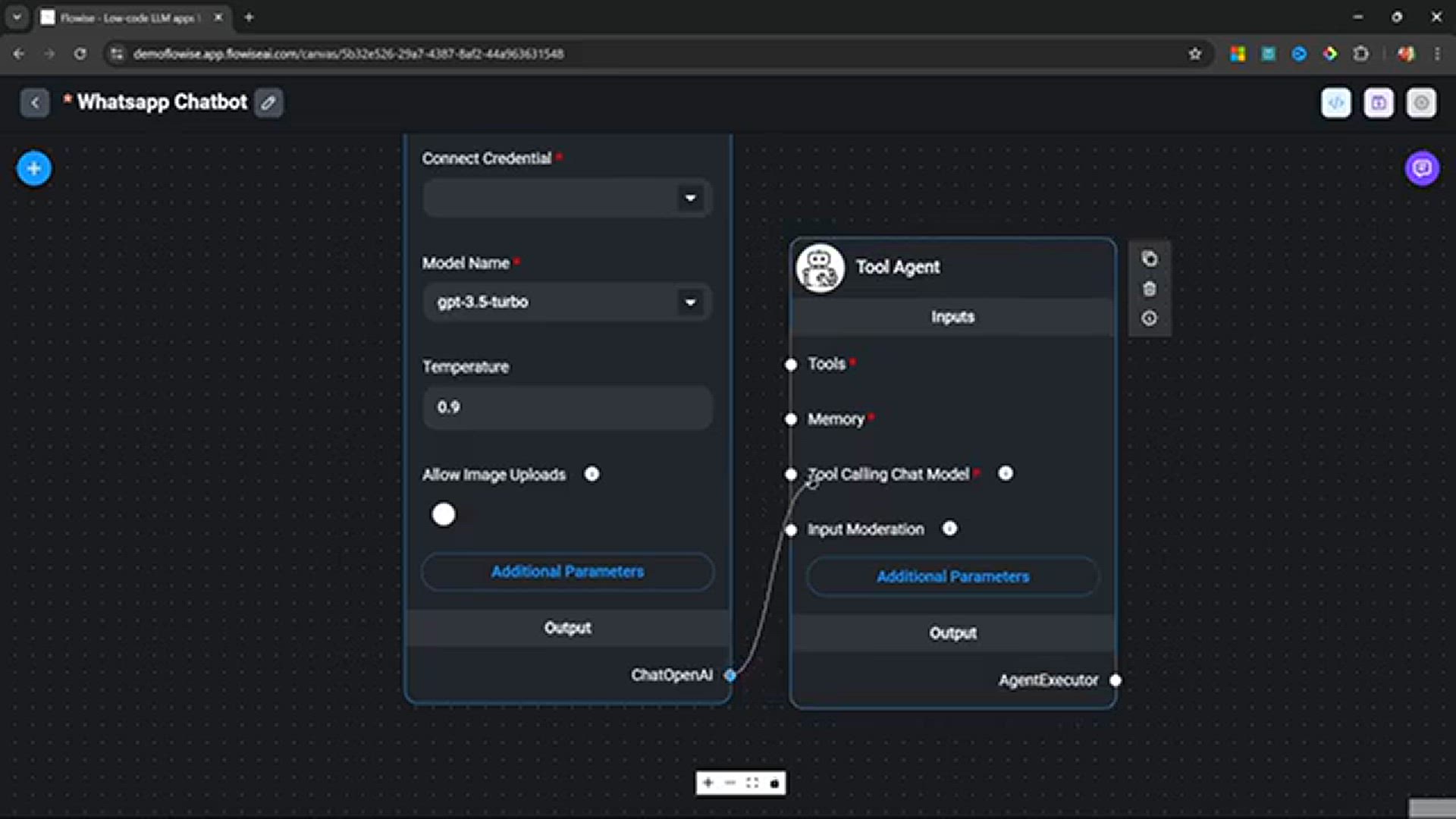Go back using the canvas back arrow

pyautogui.click(x=35, y=102)
